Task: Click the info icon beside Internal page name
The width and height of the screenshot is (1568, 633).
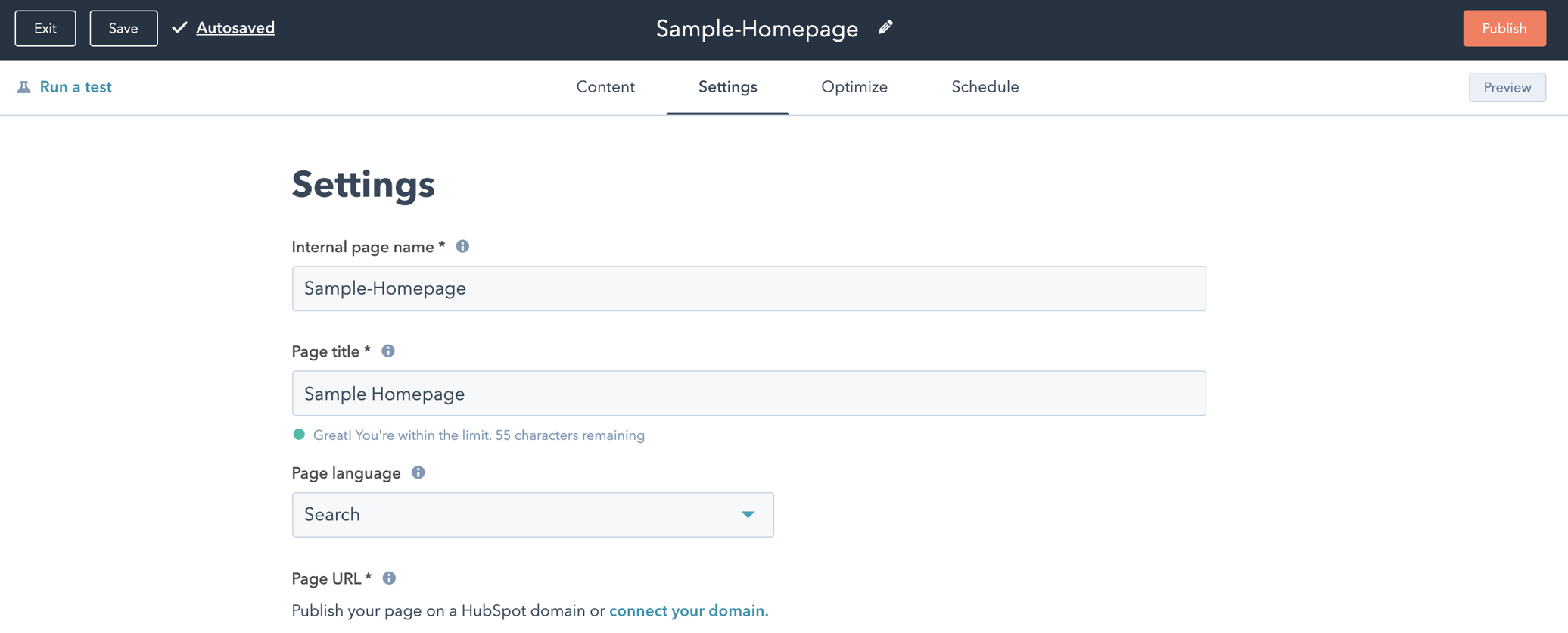Action: tap(462, 247)
